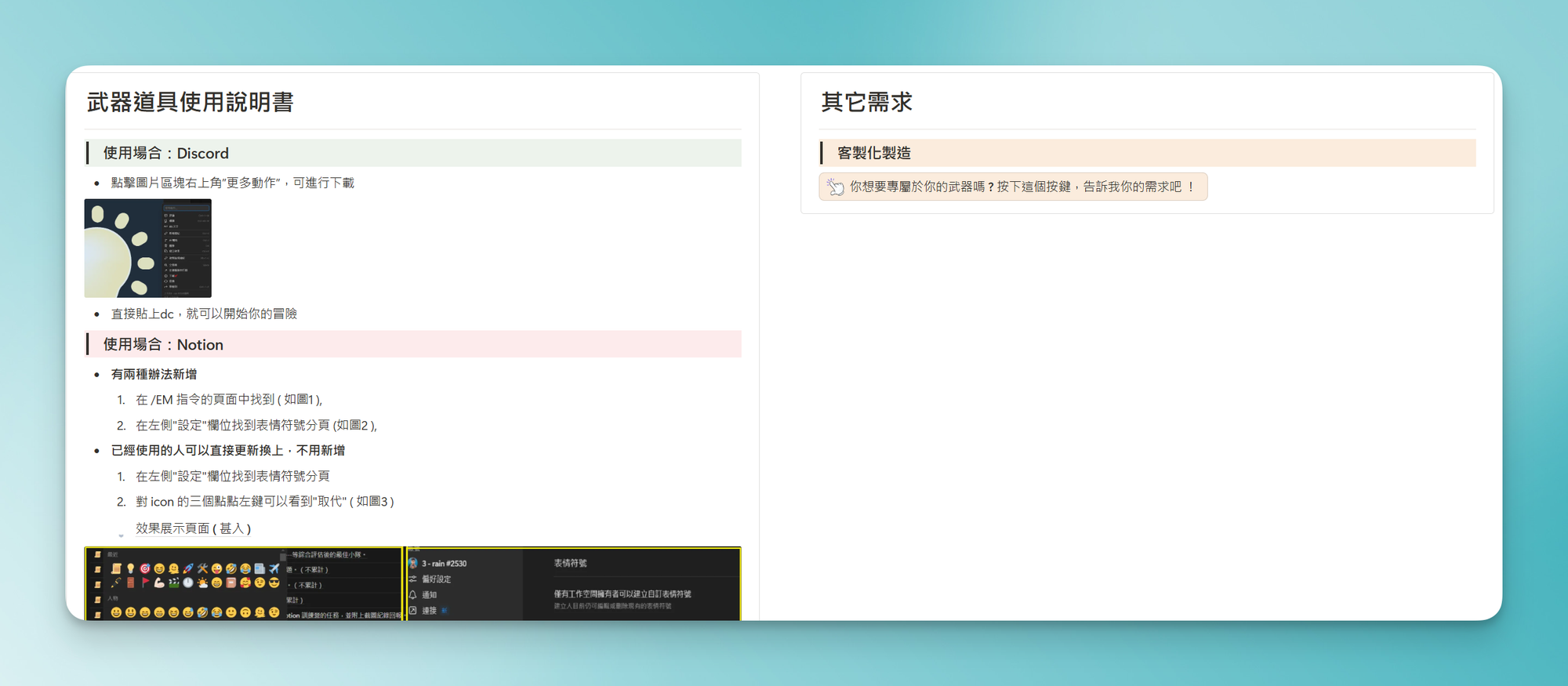Pick the dart target emoji
This screenshot has height=686, width=1568.
[145, 568]
